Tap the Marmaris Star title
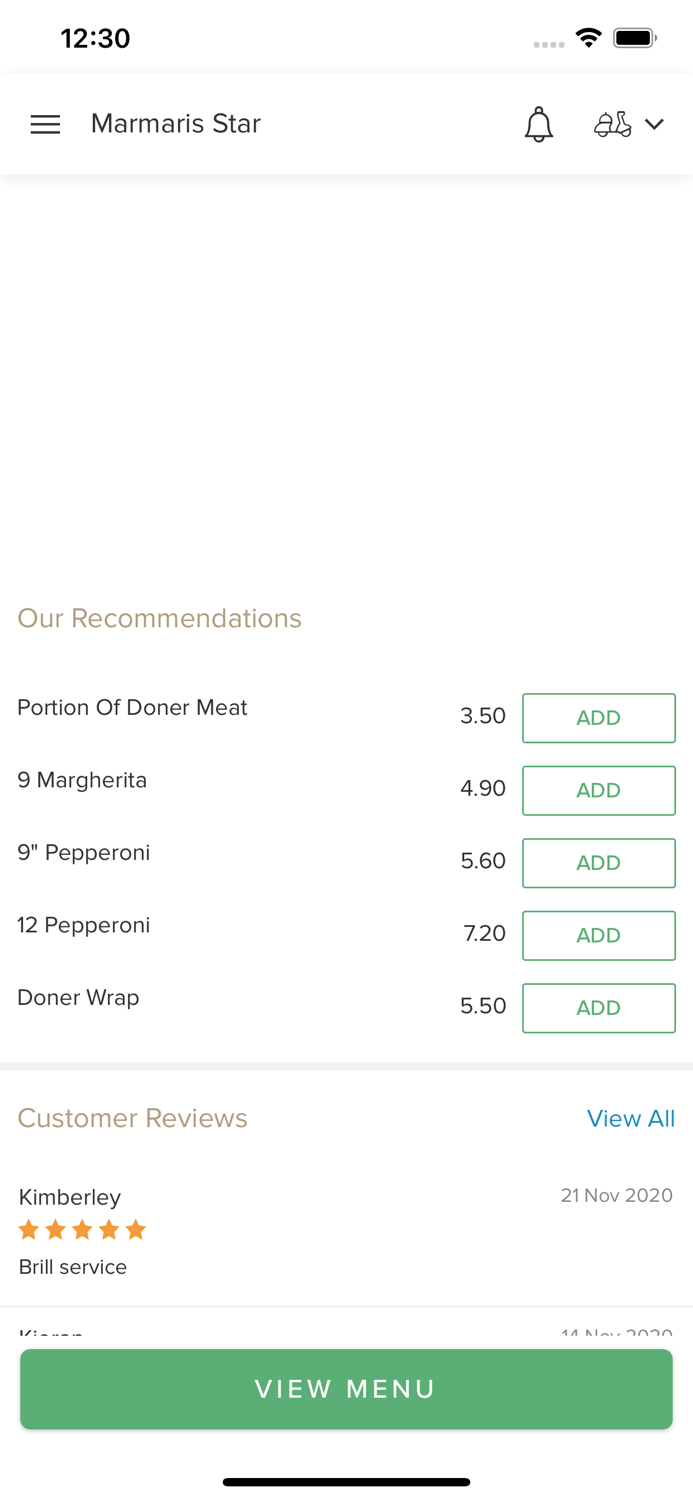Viewport: 693px width, 1500px height. point(176,123)
